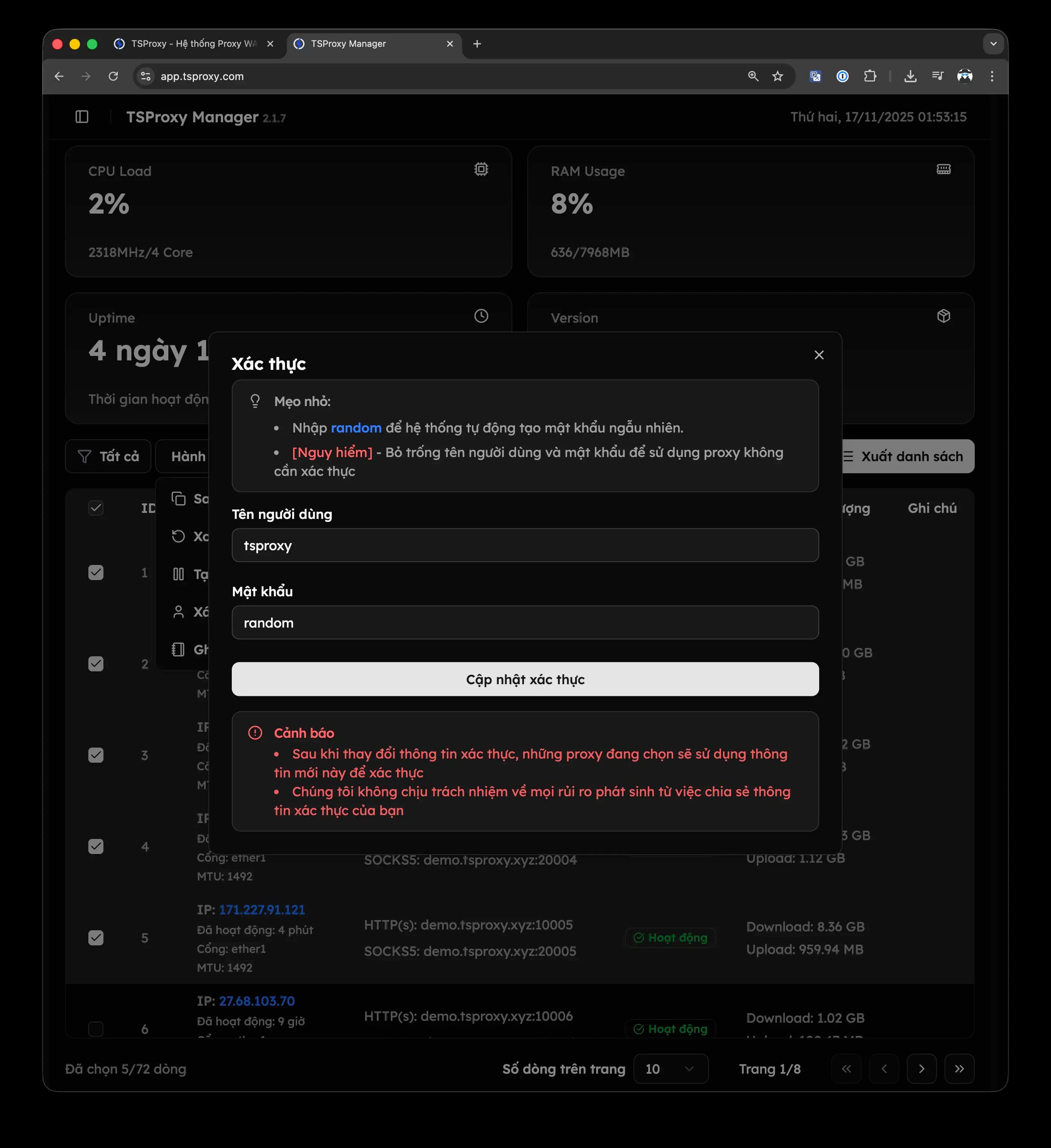
Task: Click the blue word random in the tips
Action: (x=356, y=428)
